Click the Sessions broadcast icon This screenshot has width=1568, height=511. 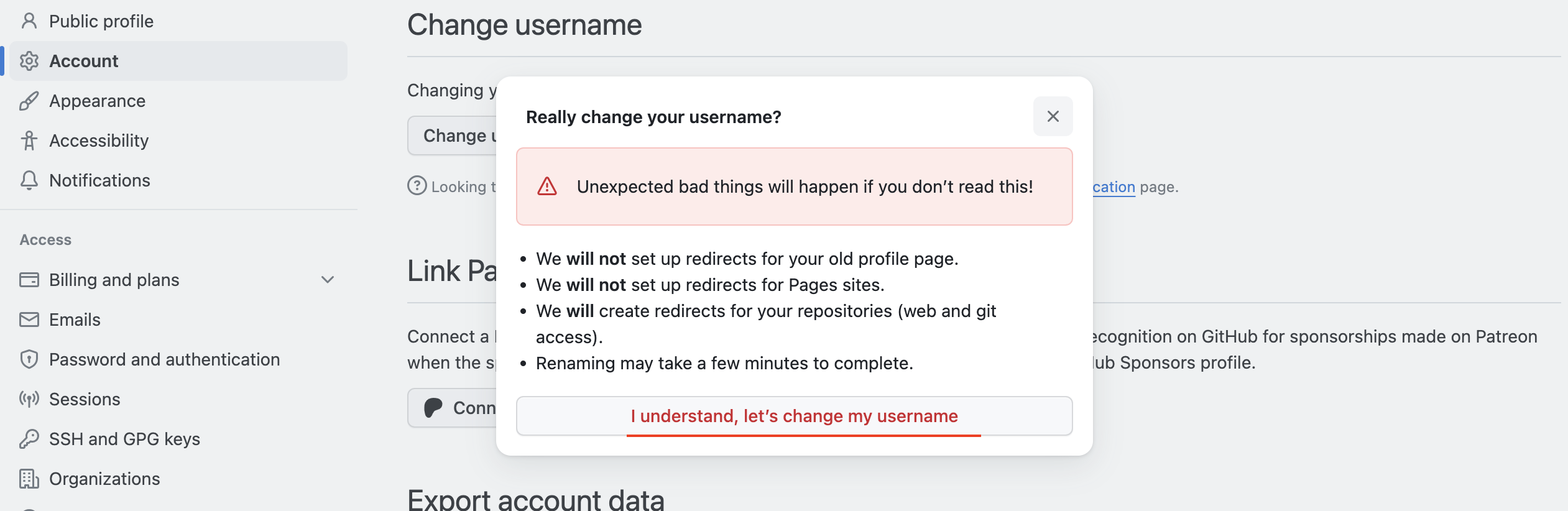pos(29,399)
